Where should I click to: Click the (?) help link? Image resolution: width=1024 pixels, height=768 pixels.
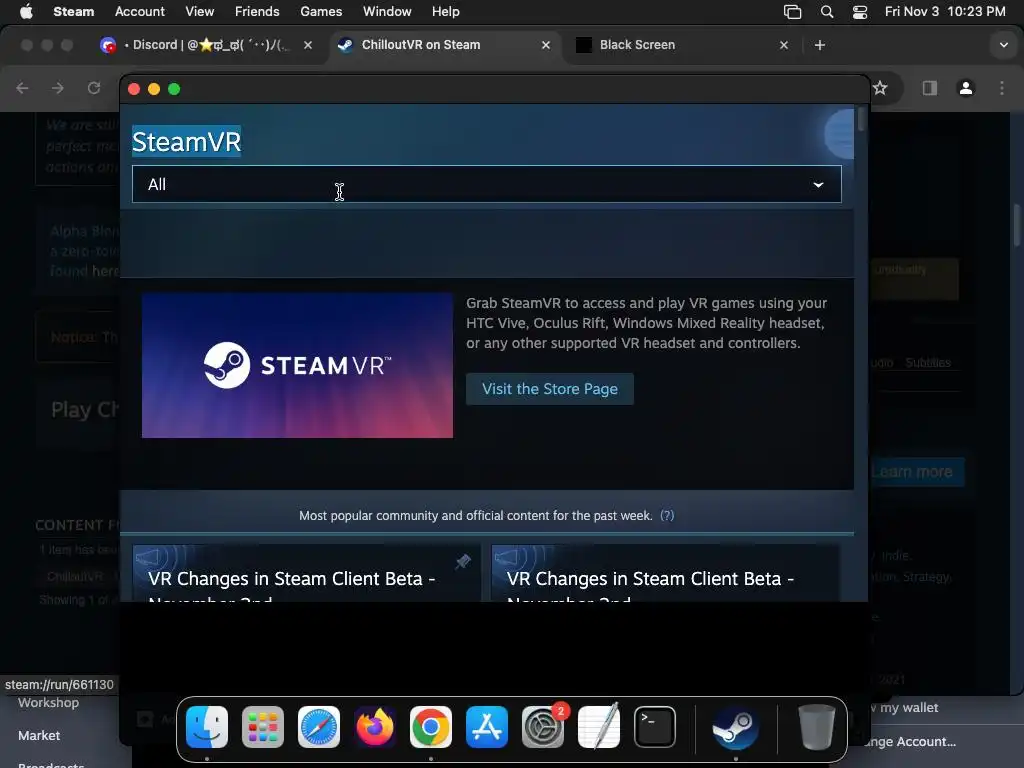(x=667, y=515)
